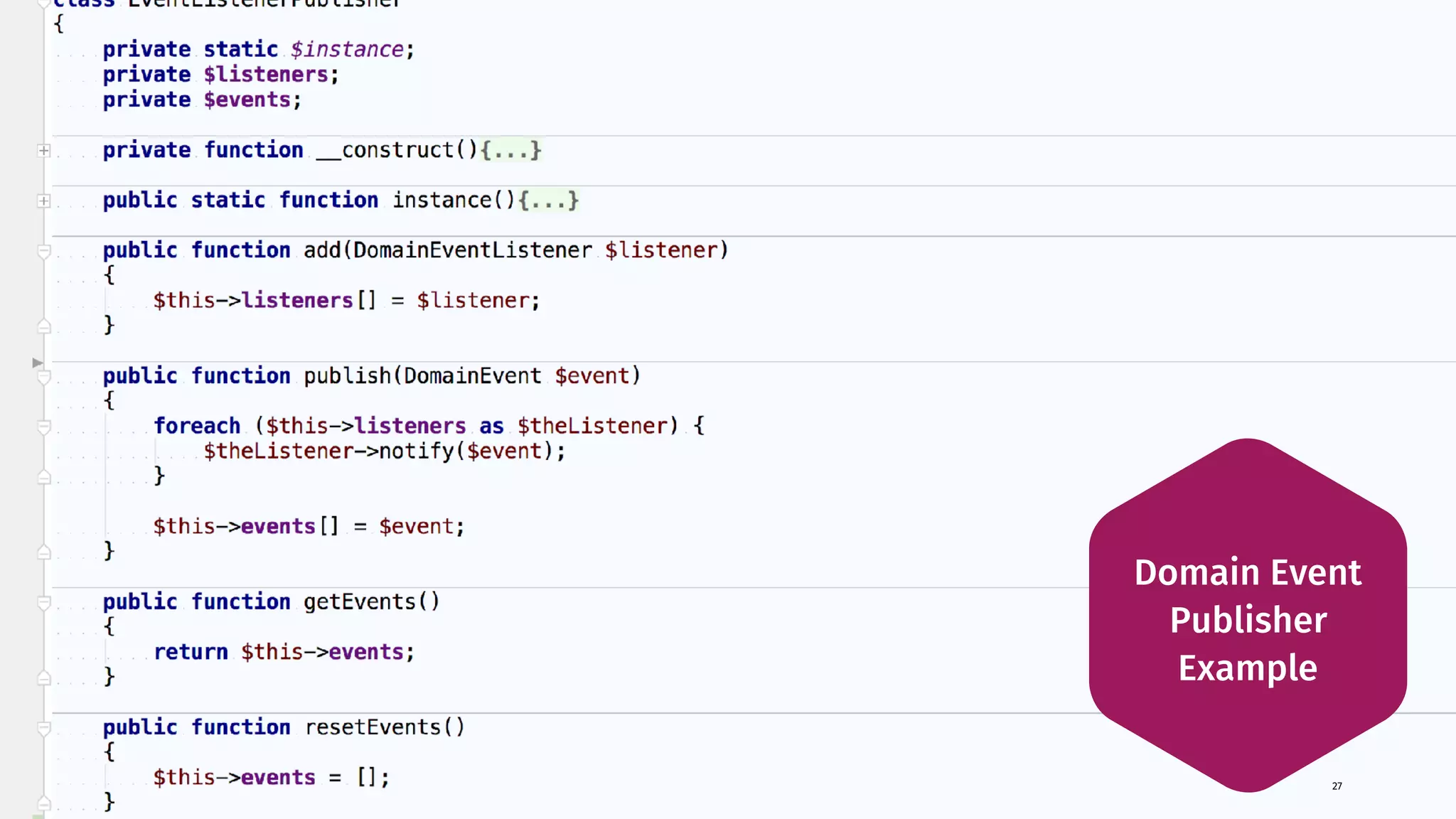Click slide page number 27
This screenshot has width=1456, height=819.
[x=1337, y=786]
